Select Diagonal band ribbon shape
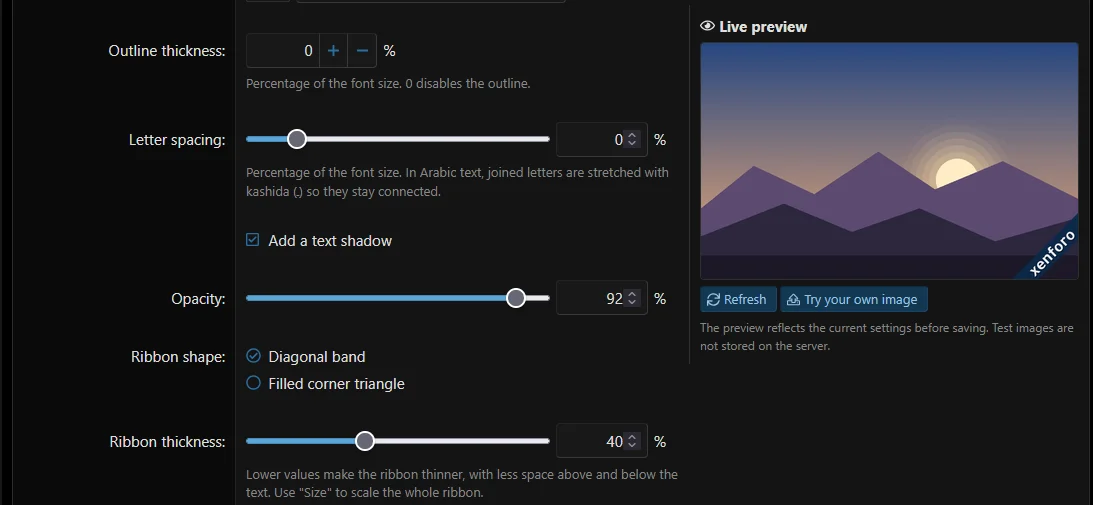 (253, 356)
